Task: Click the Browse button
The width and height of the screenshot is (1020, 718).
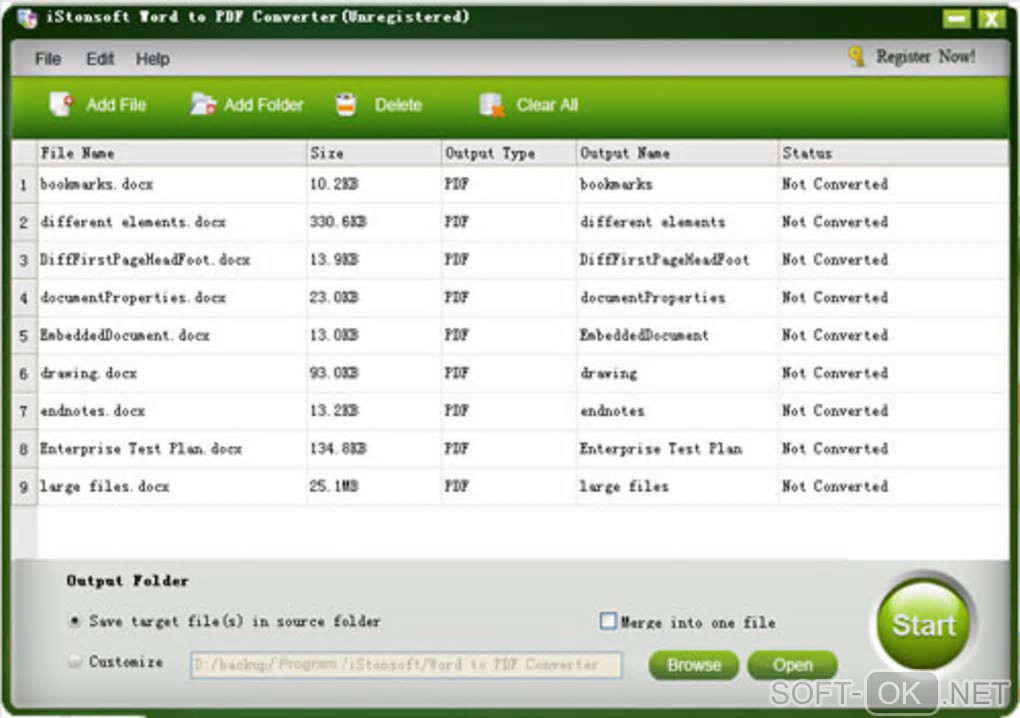Action: 694,665
